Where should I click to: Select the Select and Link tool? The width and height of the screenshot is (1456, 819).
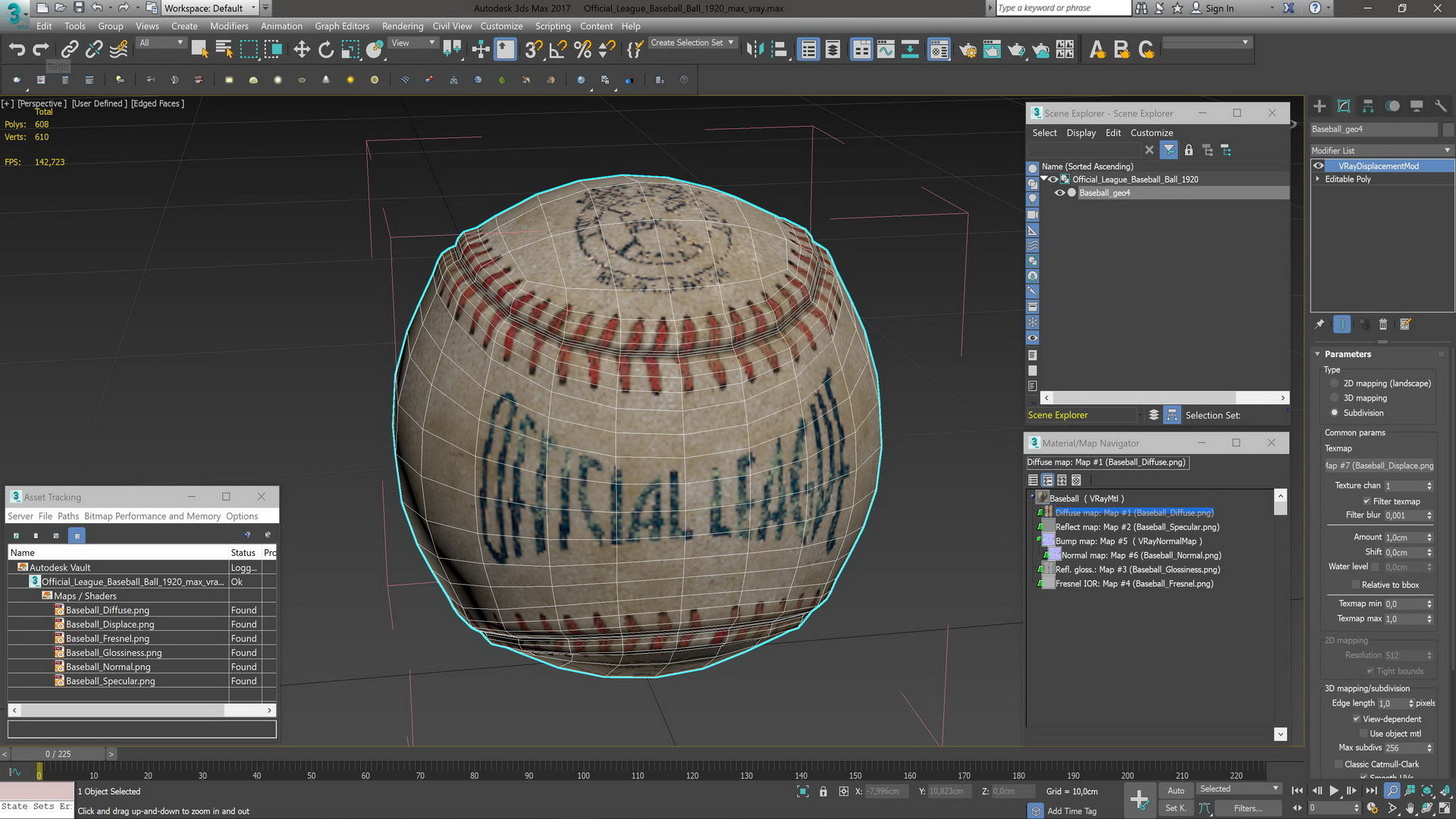(70, 49)
